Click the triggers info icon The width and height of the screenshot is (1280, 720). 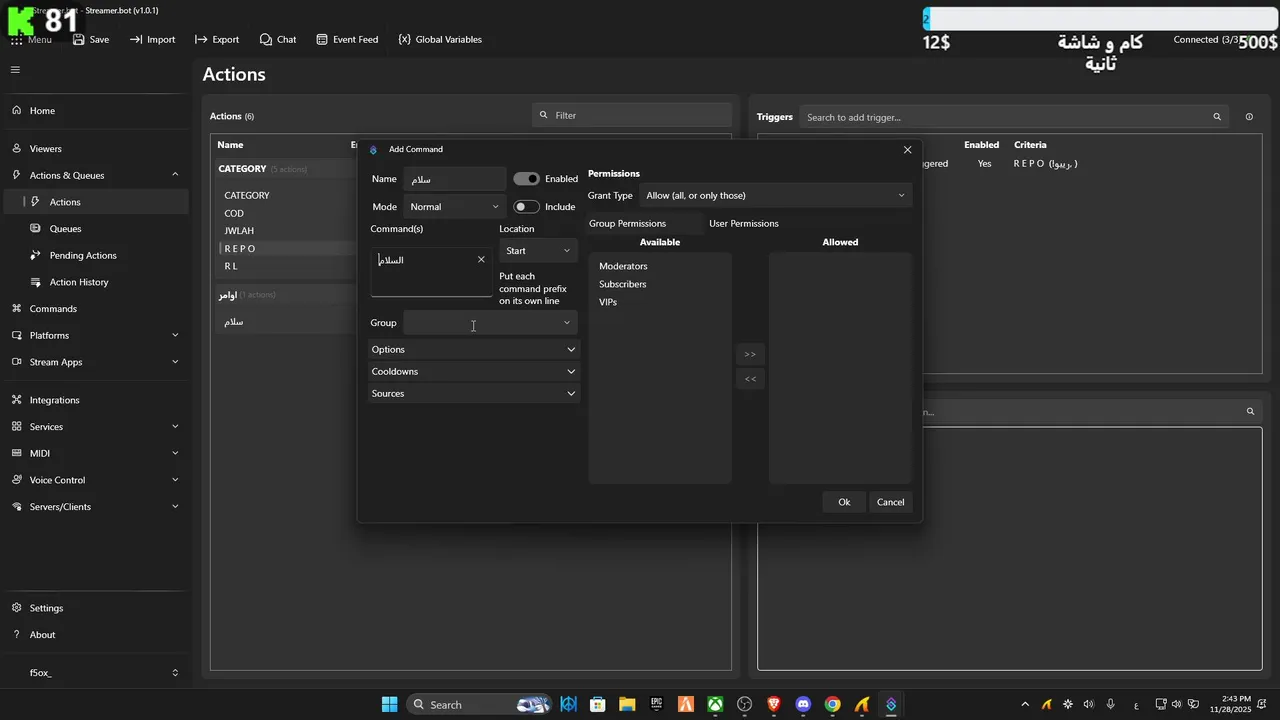coord(1249,117)
